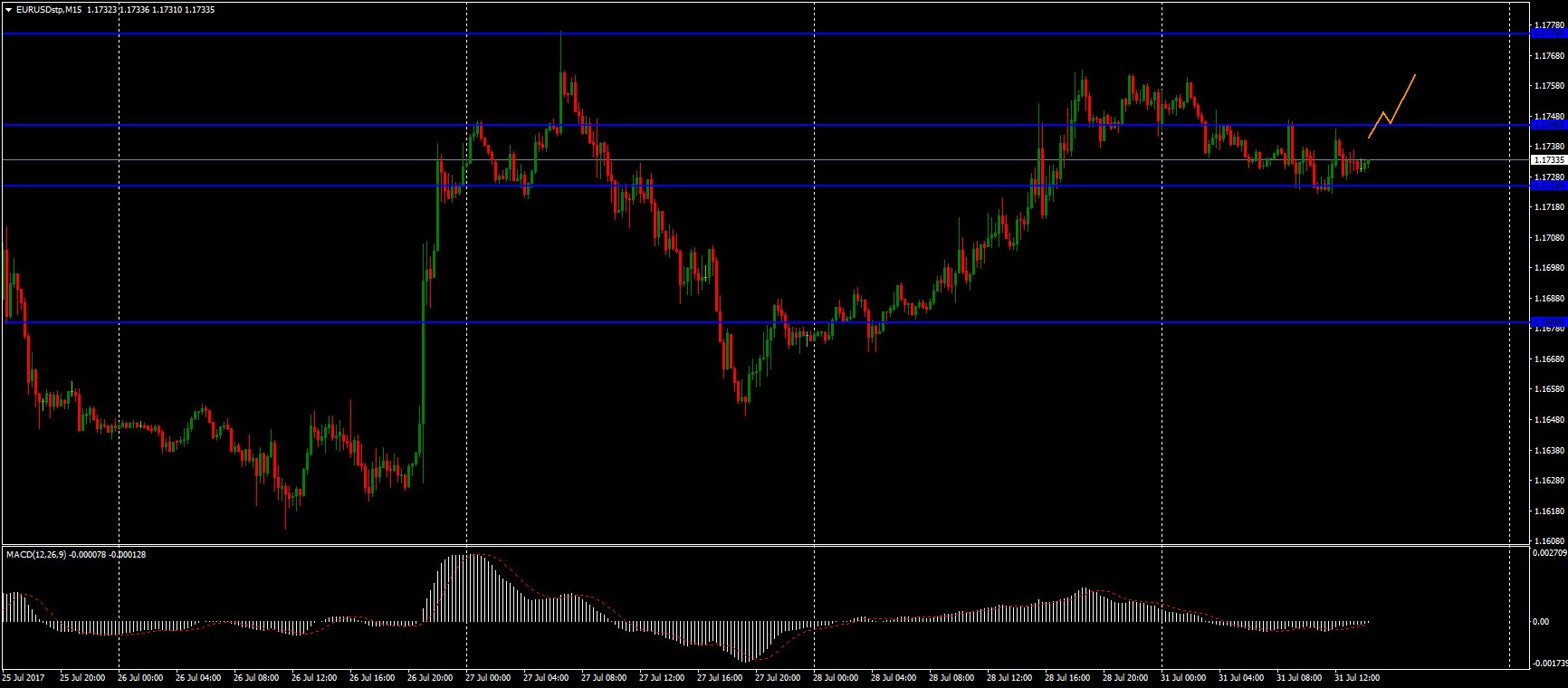Image resolution: width=1568 pixels, height=688 pixels.
Task: Click the 27 Jul 00:00 time label
Action: 487,677
